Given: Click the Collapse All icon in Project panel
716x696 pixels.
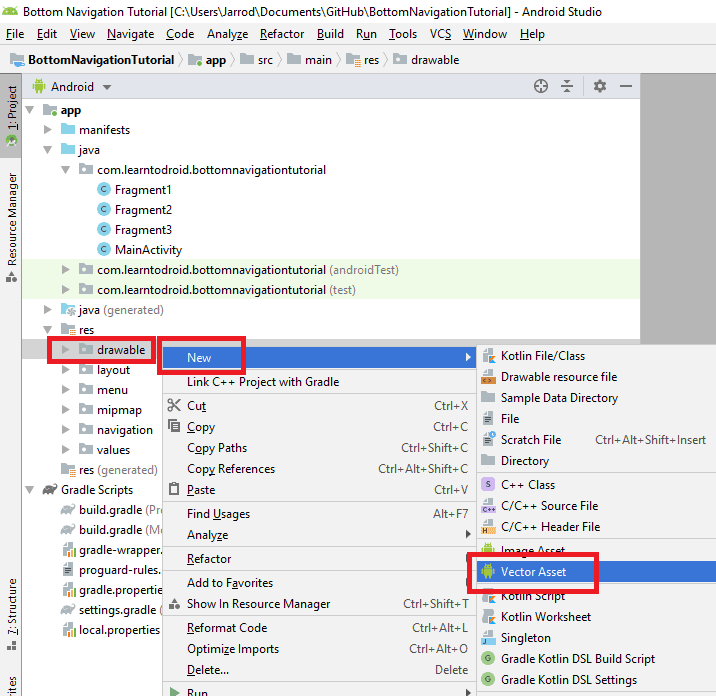Looking at the screenshot, I should coord(567,87).
